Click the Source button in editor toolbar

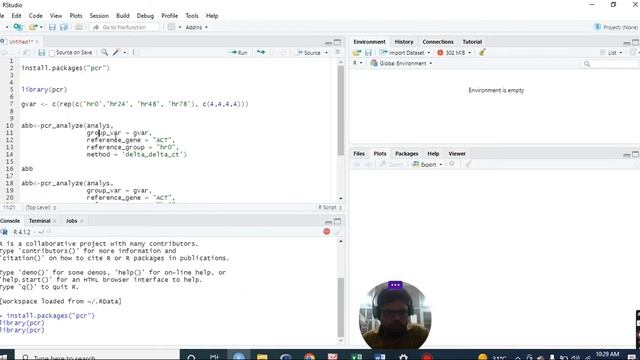pyautogui.click(x=309, y=53)
